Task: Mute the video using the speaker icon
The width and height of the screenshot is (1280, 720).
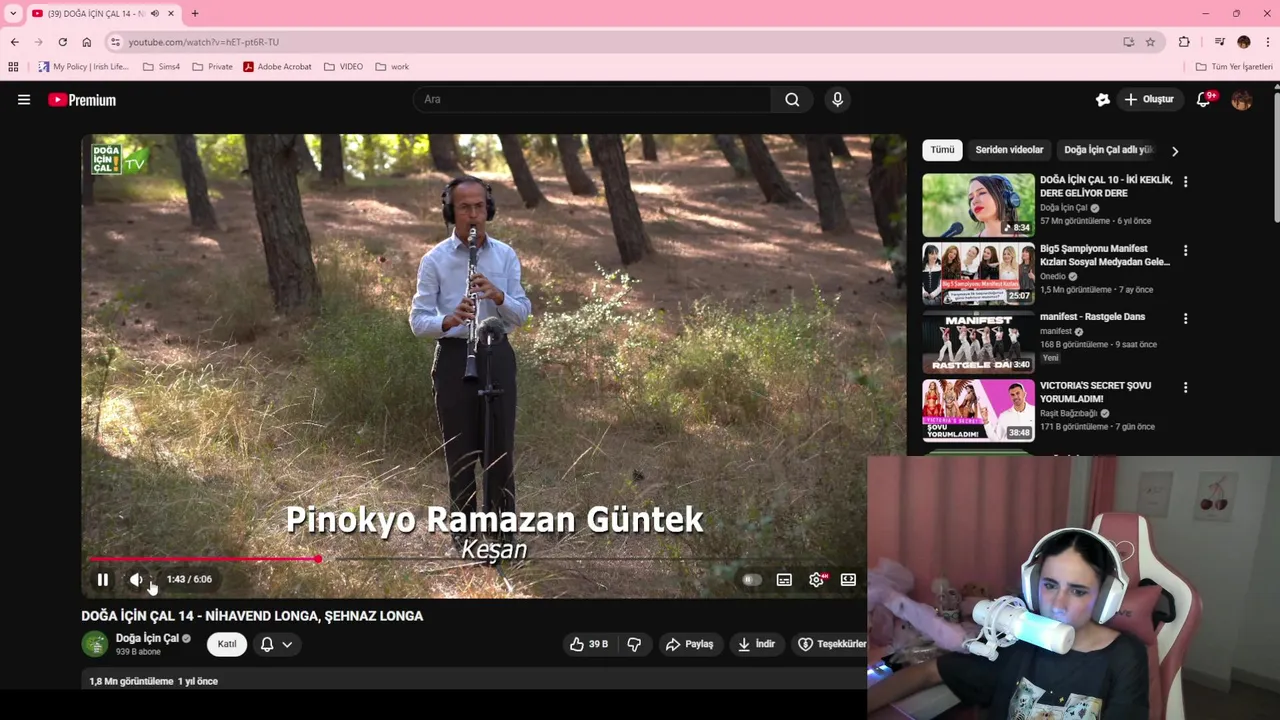Action: click(x=136, y=580)
